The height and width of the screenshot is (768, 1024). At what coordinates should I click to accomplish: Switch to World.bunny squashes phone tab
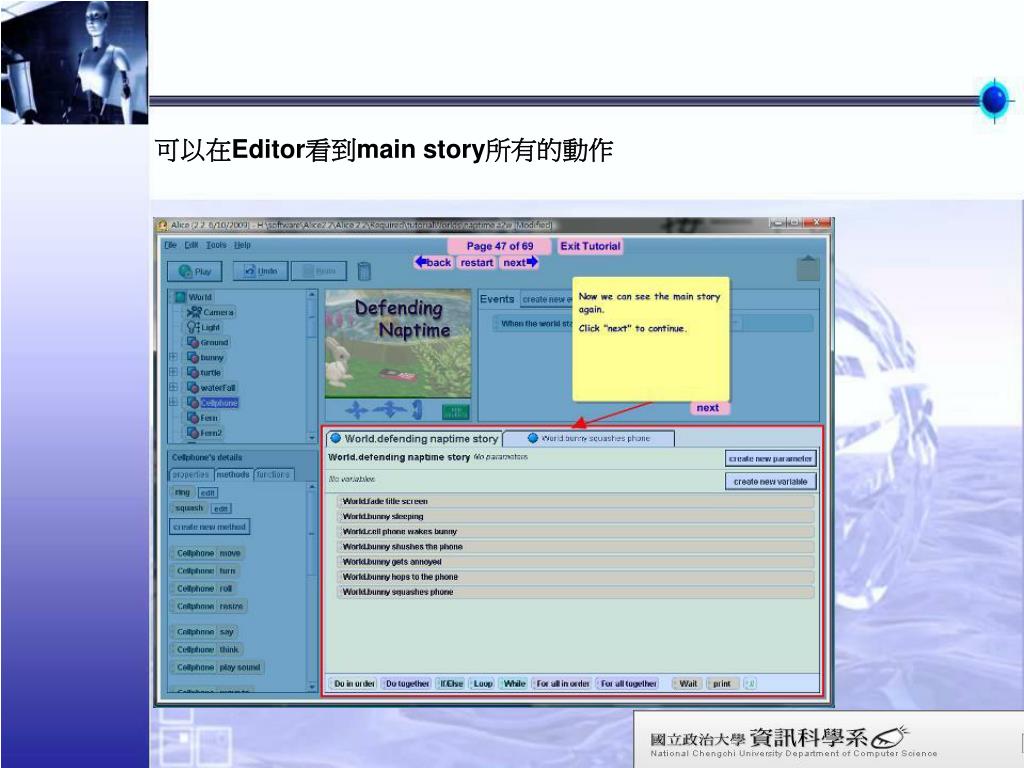[x=588, y=438]
